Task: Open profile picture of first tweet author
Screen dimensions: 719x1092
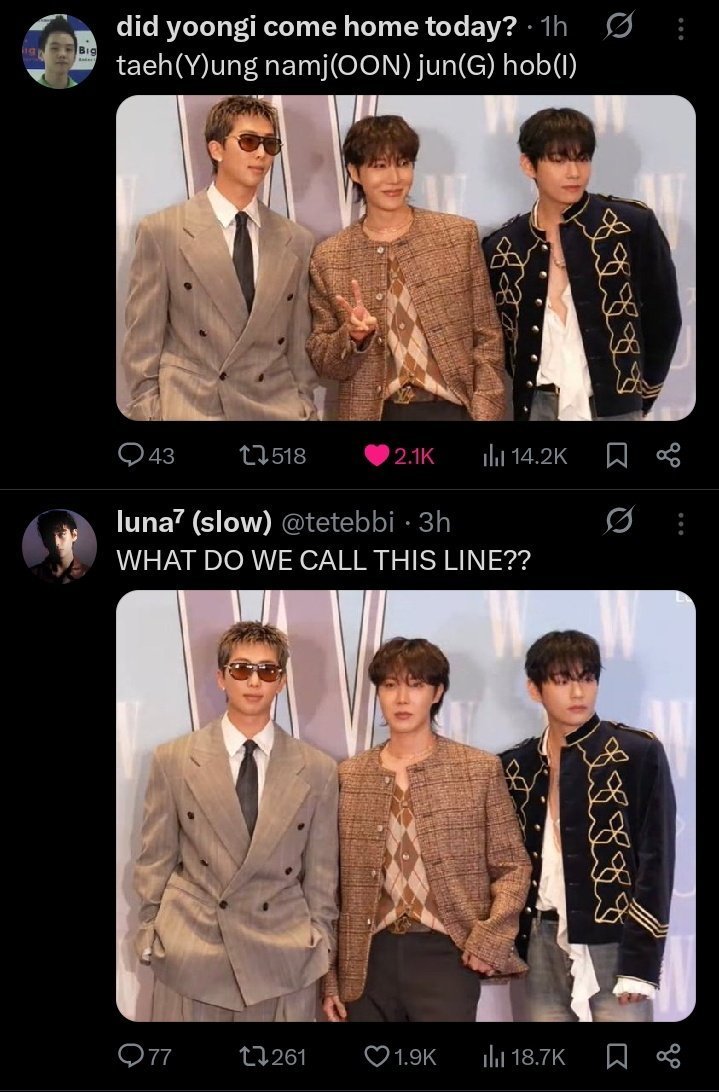Action: pyautogui.click(x=59, y=52)
